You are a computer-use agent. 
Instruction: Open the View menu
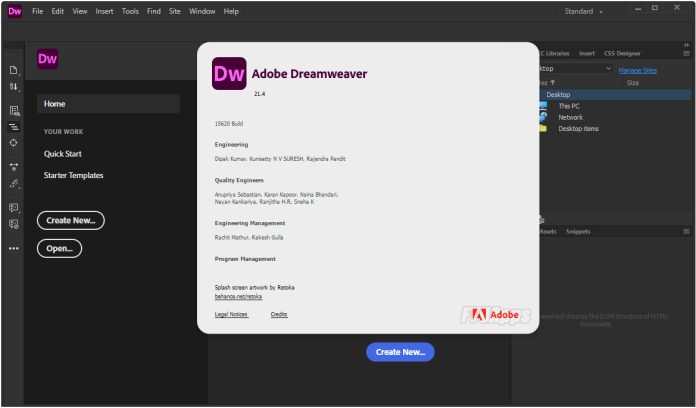coord(80,11)
